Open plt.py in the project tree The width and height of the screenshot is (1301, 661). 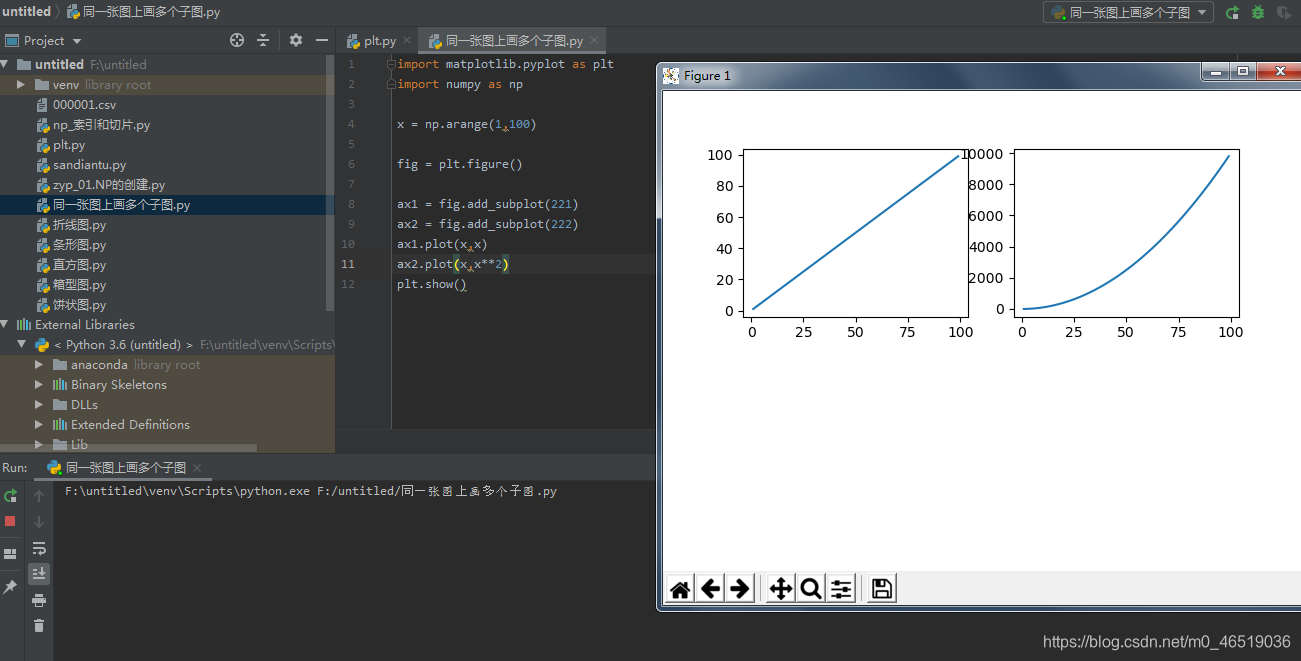point(69,144)
